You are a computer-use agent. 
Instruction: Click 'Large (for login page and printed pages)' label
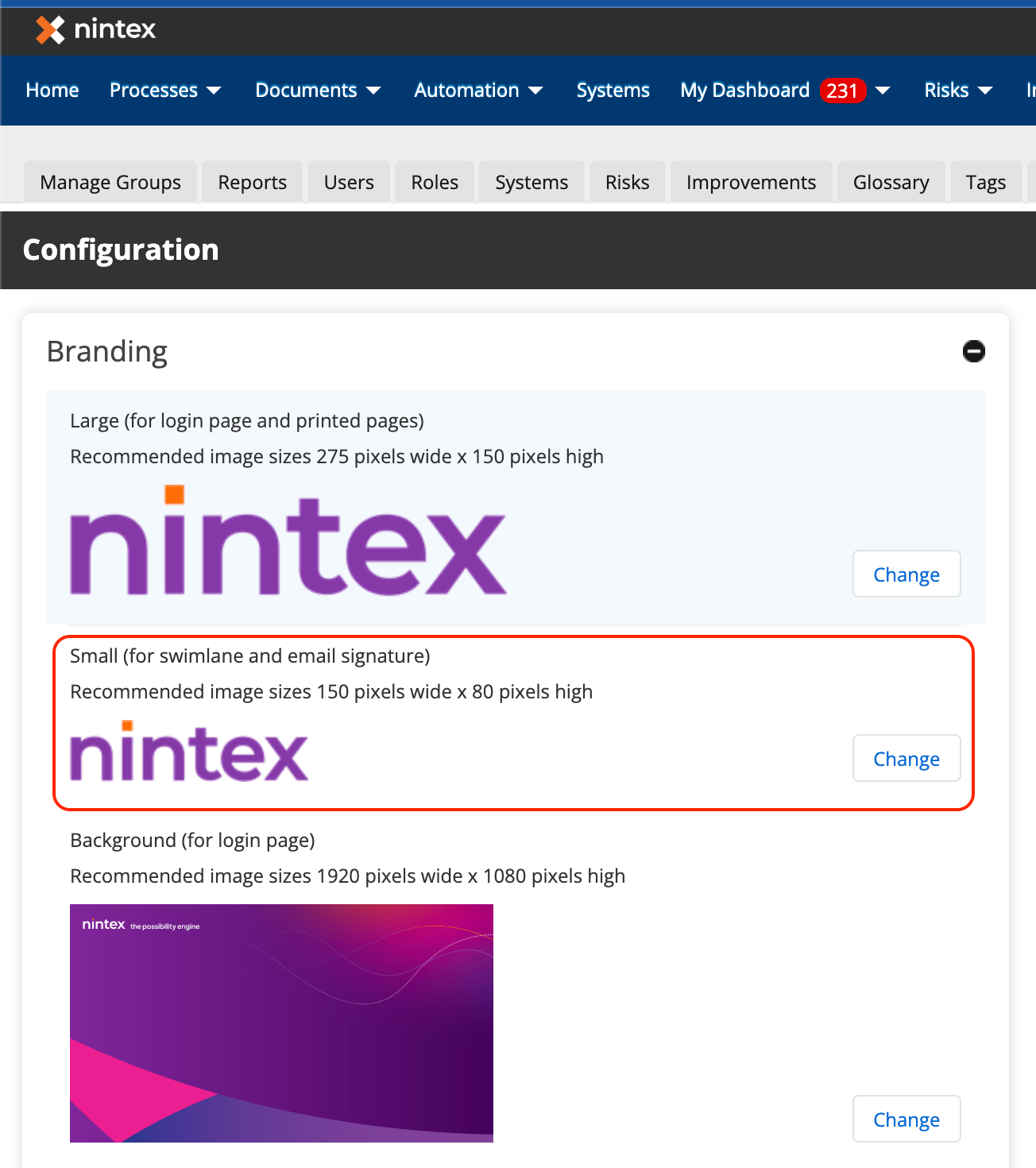247,420
